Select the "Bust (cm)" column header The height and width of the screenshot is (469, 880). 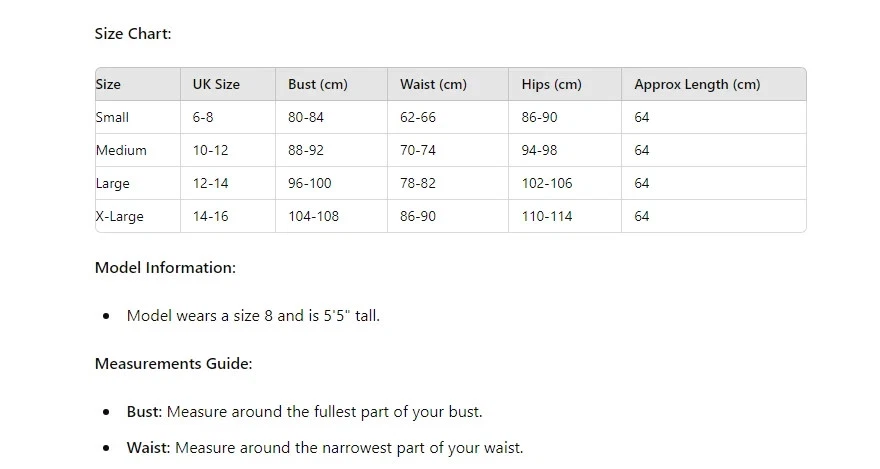317,85
